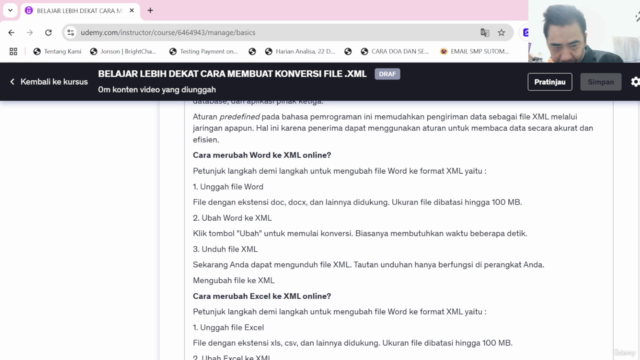The image size is (640, 360).
Task: Go back via Kembali ke kursus
Action: (x=49, y=82)
